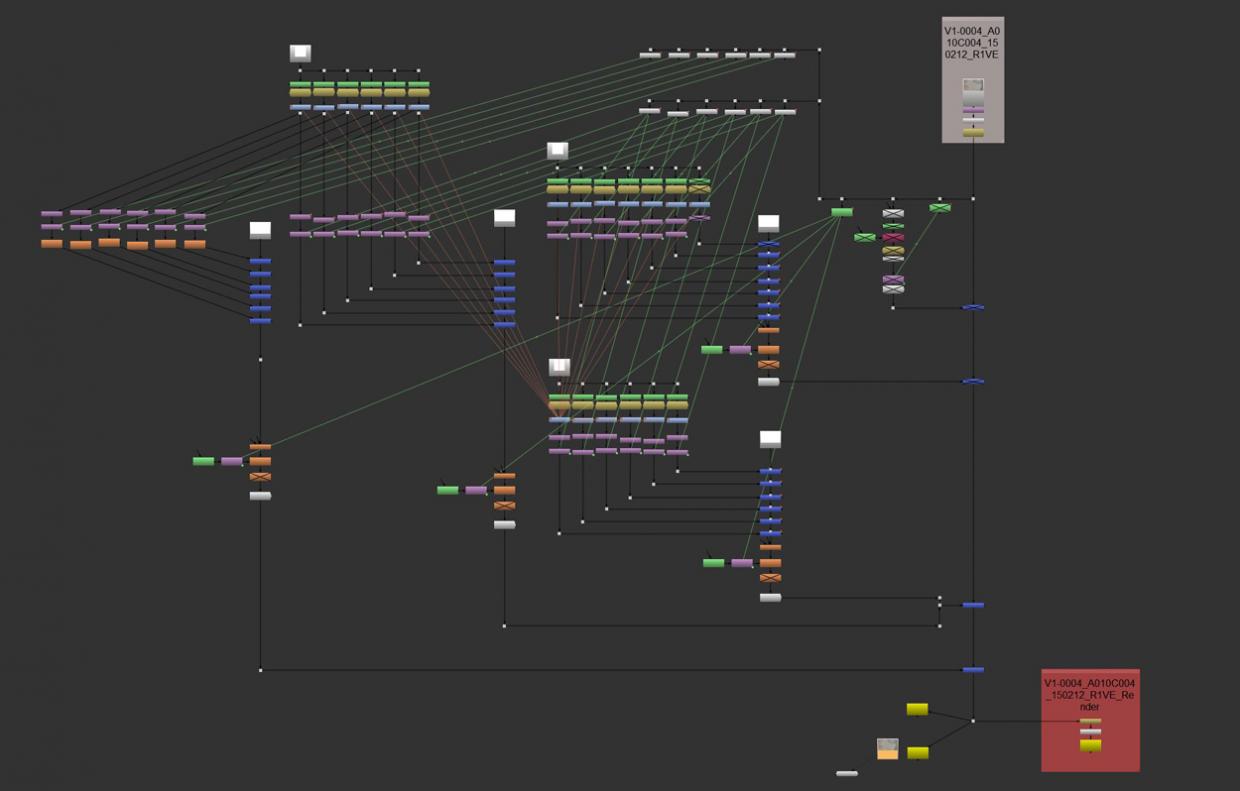Select the top blue node of leftmost blue stack
Screen dimensions: 1240x791
pos(260,262)
